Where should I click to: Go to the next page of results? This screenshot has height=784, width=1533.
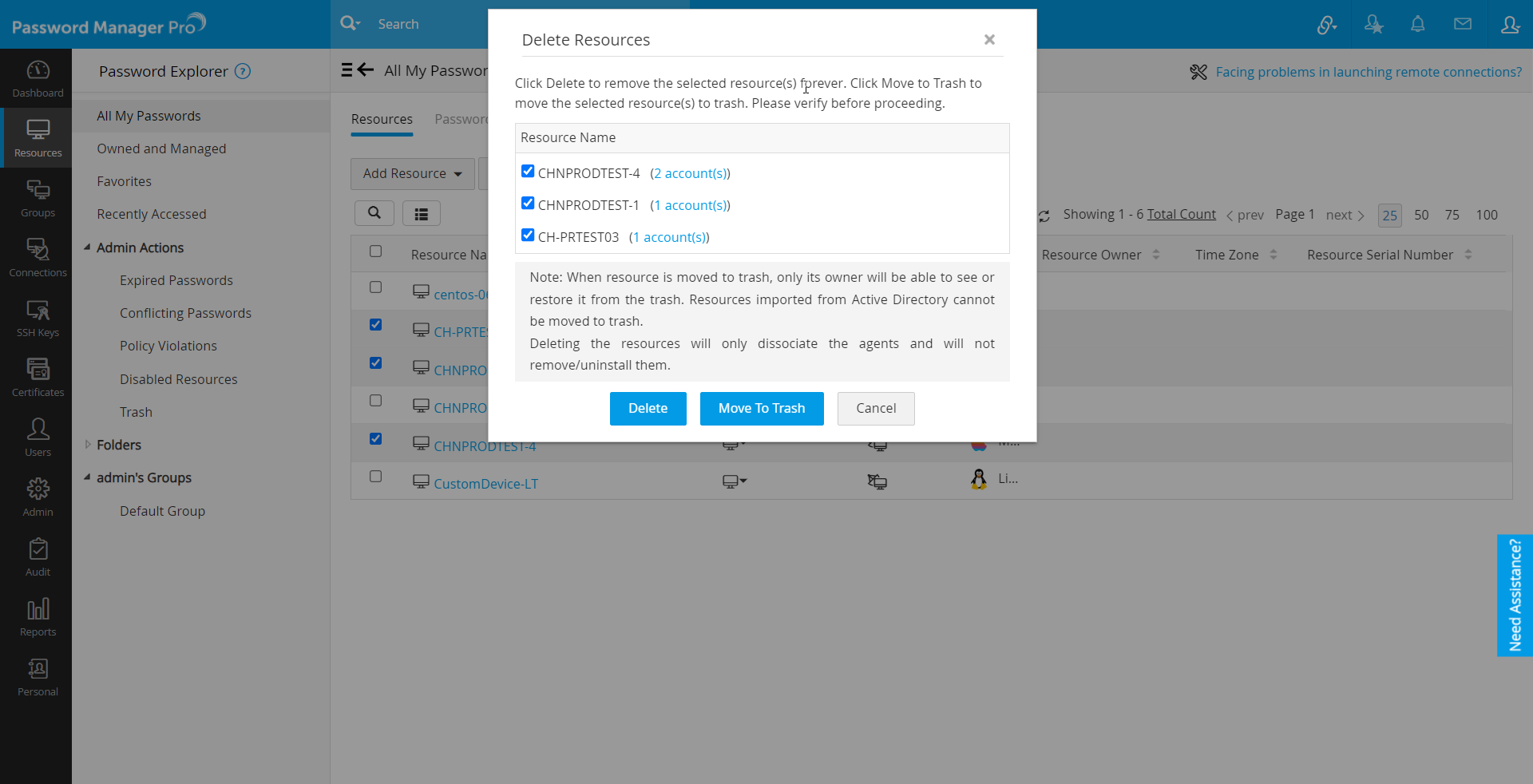click(x=1345, y=215)
